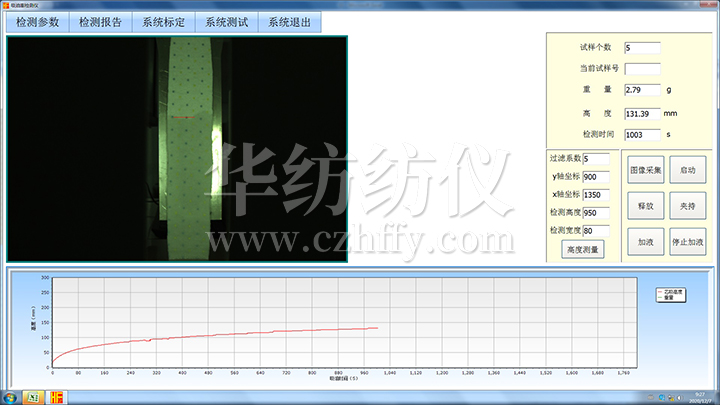
Task: Open the 检测参数 menu
Action: [38, 22]
